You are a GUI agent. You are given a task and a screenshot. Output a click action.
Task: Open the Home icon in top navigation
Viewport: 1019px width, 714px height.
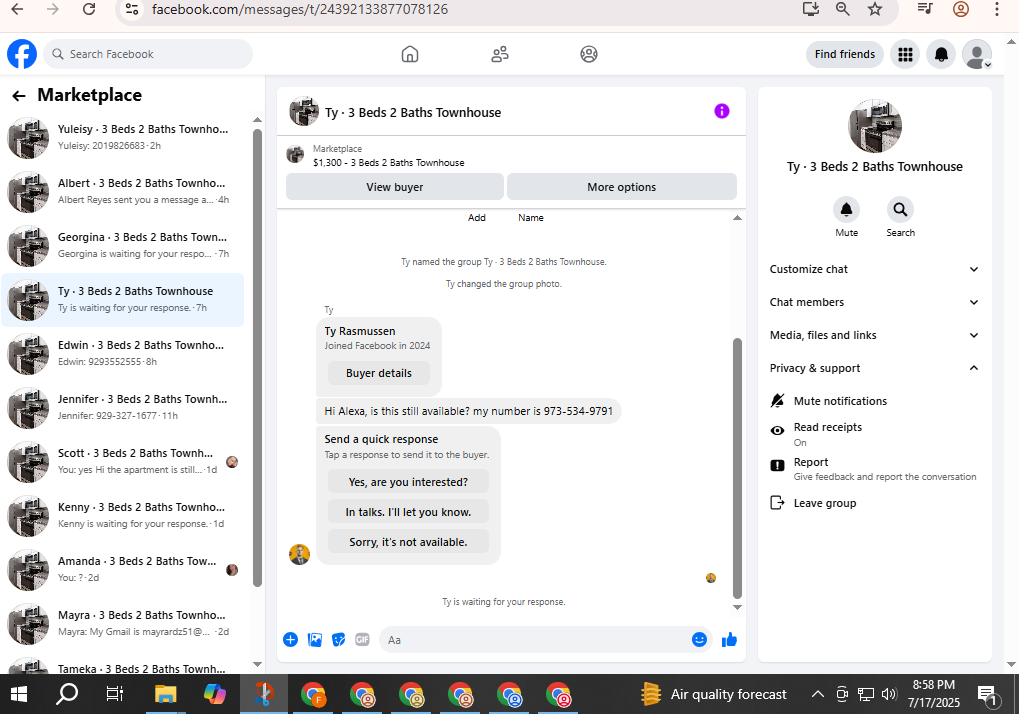click(x=410, y=54)
